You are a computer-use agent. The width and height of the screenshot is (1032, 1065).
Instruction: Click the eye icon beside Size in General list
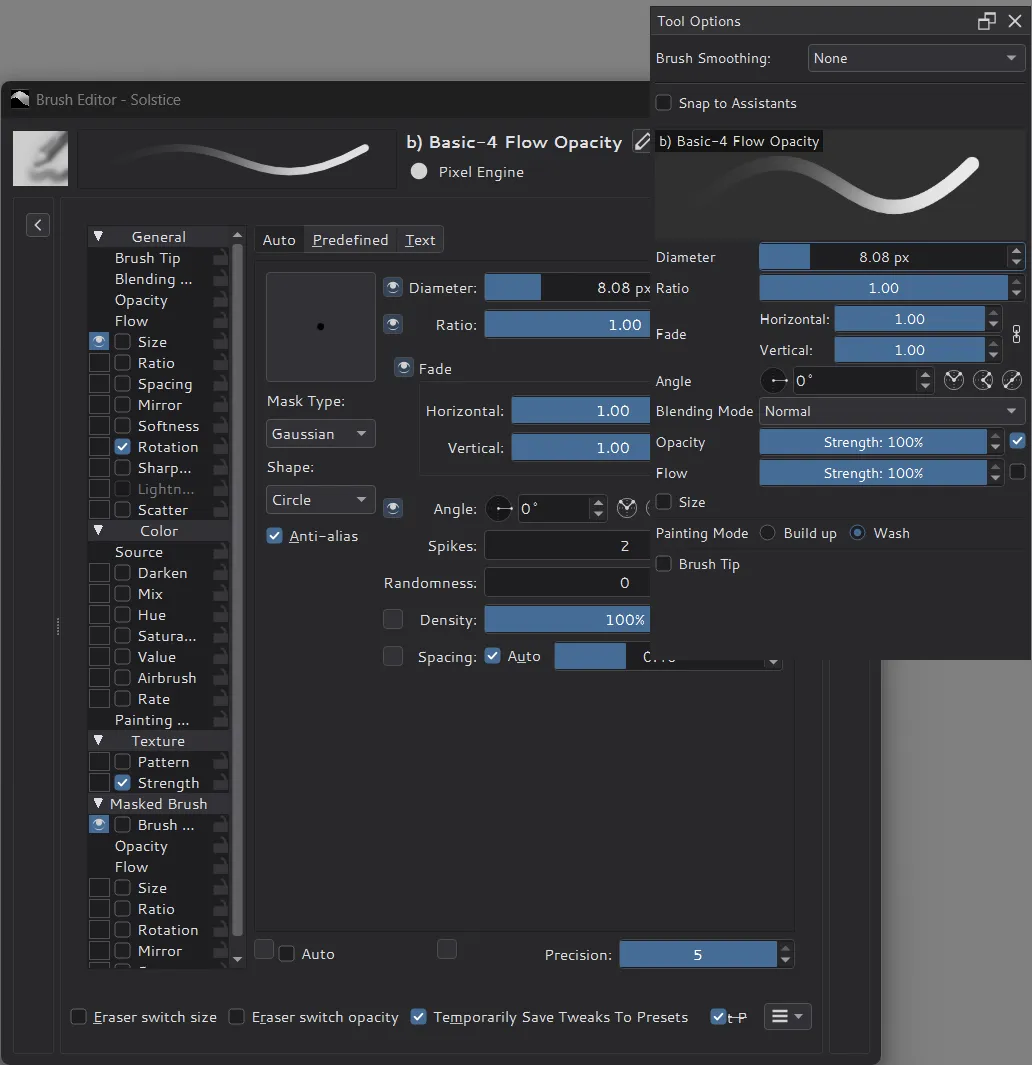pos(99,341)
